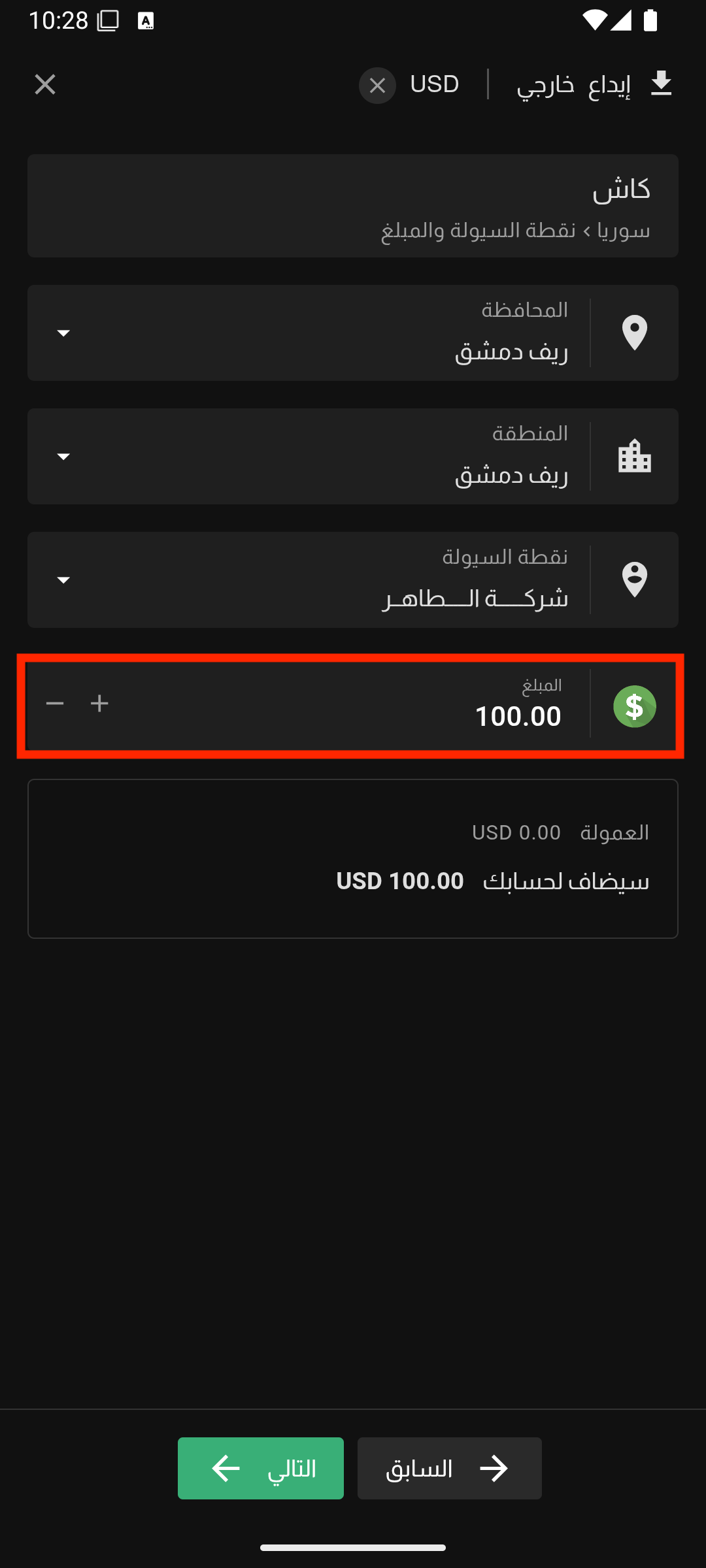Close the external deposit screen

45,84
